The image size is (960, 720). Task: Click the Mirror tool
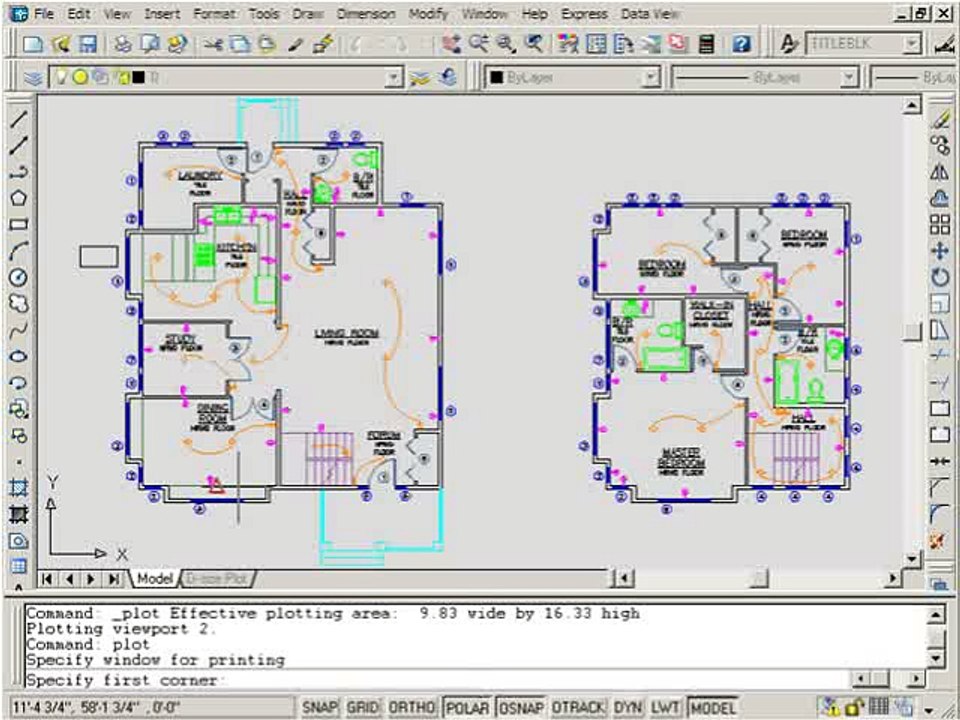click(x=940, y=172)
